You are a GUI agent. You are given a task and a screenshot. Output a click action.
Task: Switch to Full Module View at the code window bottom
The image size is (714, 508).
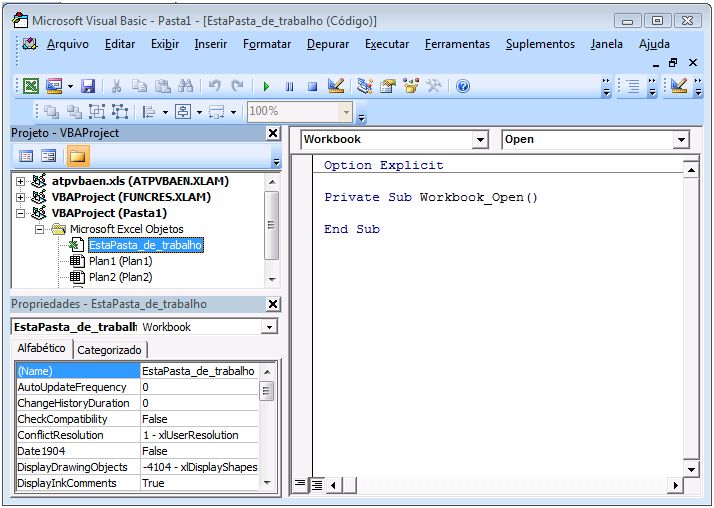tap(316, 485)
